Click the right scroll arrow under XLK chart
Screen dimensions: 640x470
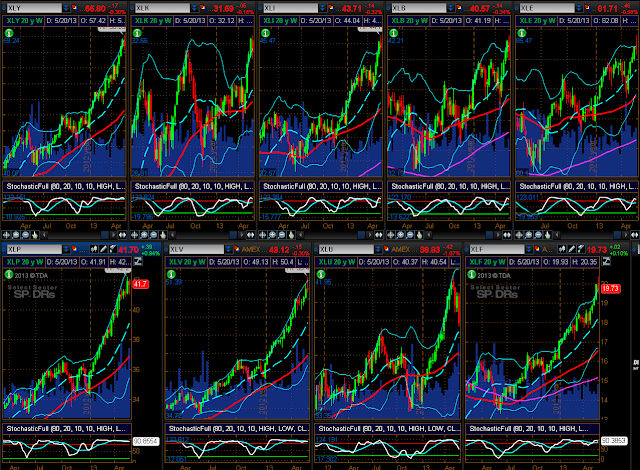click(x=241, y=235)
